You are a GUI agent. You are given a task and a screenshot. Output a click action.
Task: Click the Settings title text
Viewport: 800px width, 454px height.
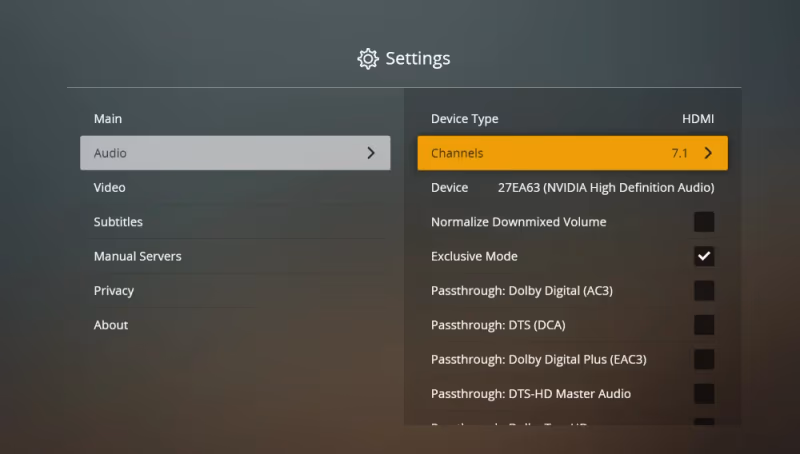[x=418, y=59]
